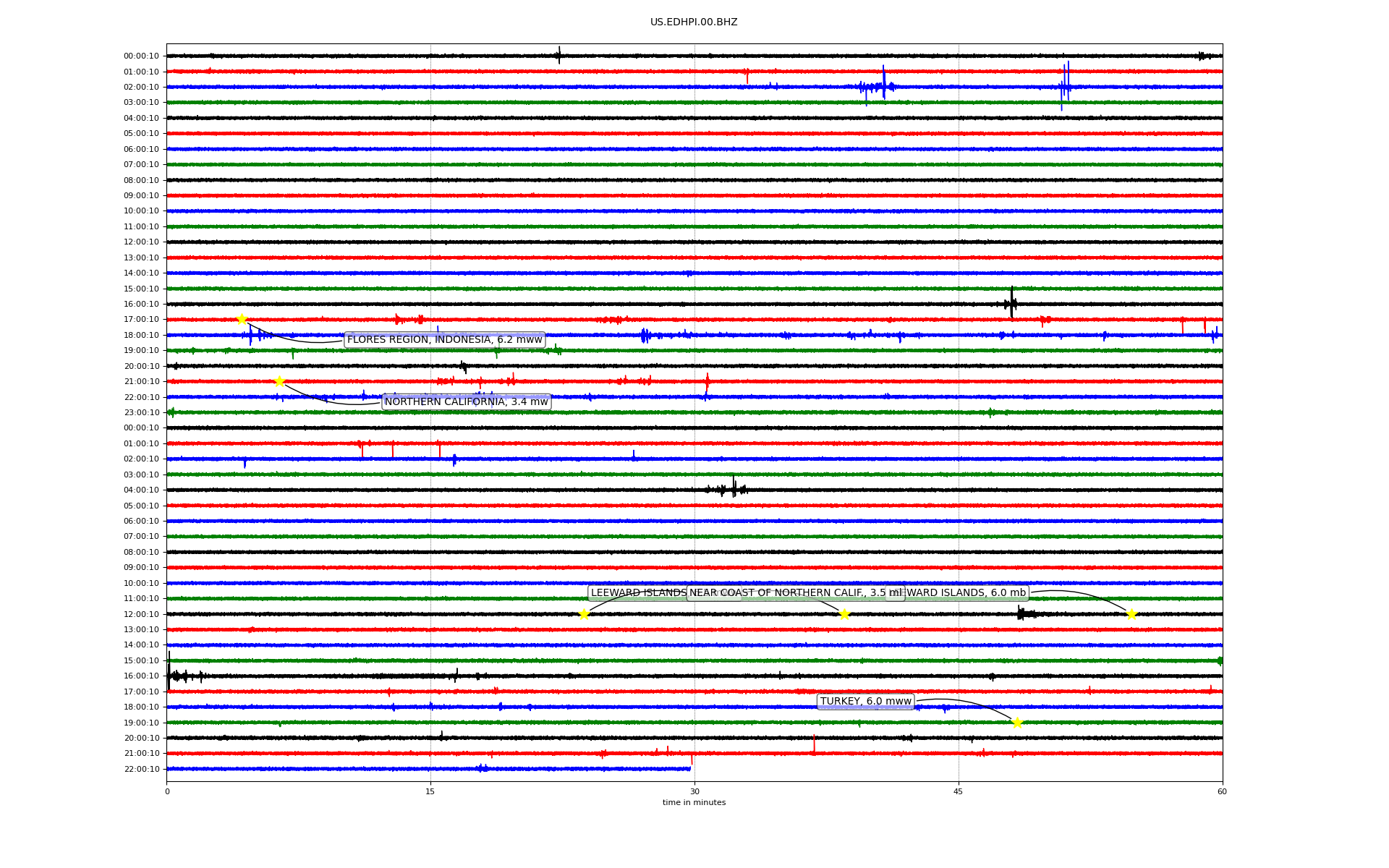Screen dimensions: 1389x868
Task: Click the NEAR COAST OF NORTHERN CALIF. label
Action: pos(796,593)
